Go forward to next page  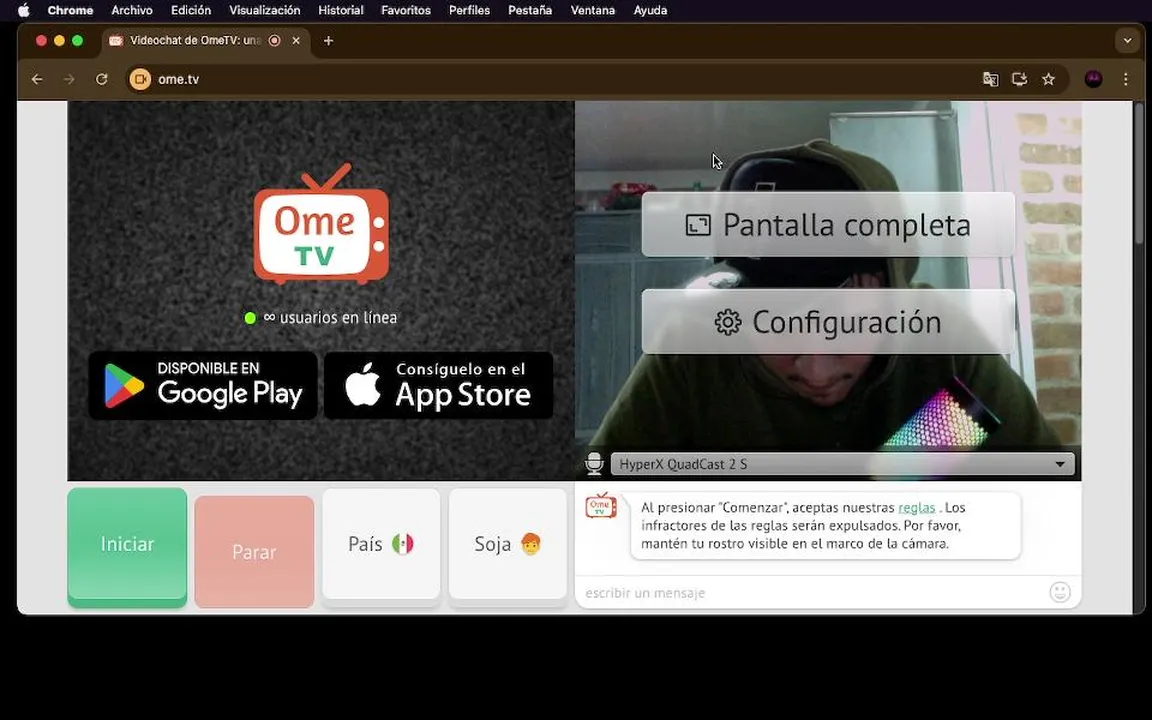[x=69, y=79]
